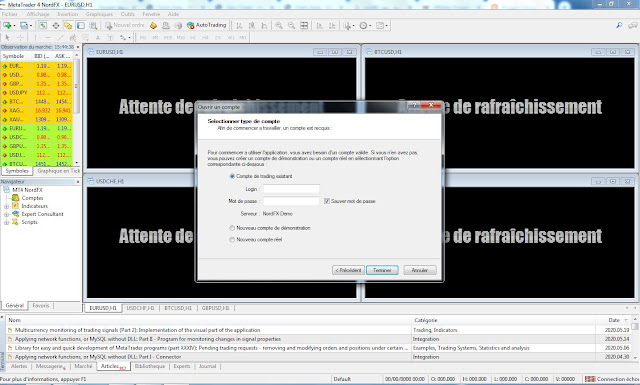The image size is (640, 385).
Task: Click the search magnifier icon at top right
Action: pyautogui.click(x=619, y=25)
